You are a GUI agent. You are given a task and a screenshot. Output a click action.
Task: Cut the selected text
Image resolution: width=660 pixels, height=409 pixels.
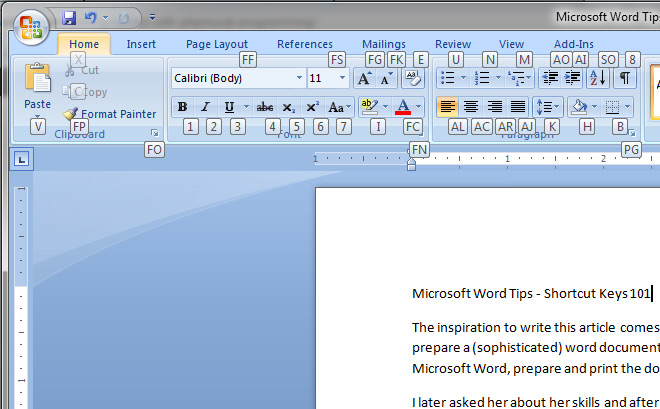[82, 70]
